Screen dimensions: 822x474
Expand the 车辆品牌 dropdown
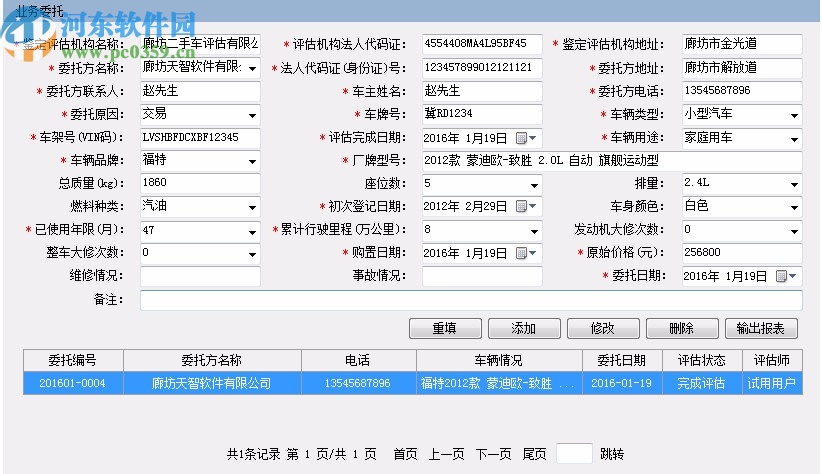click(253, 161)
